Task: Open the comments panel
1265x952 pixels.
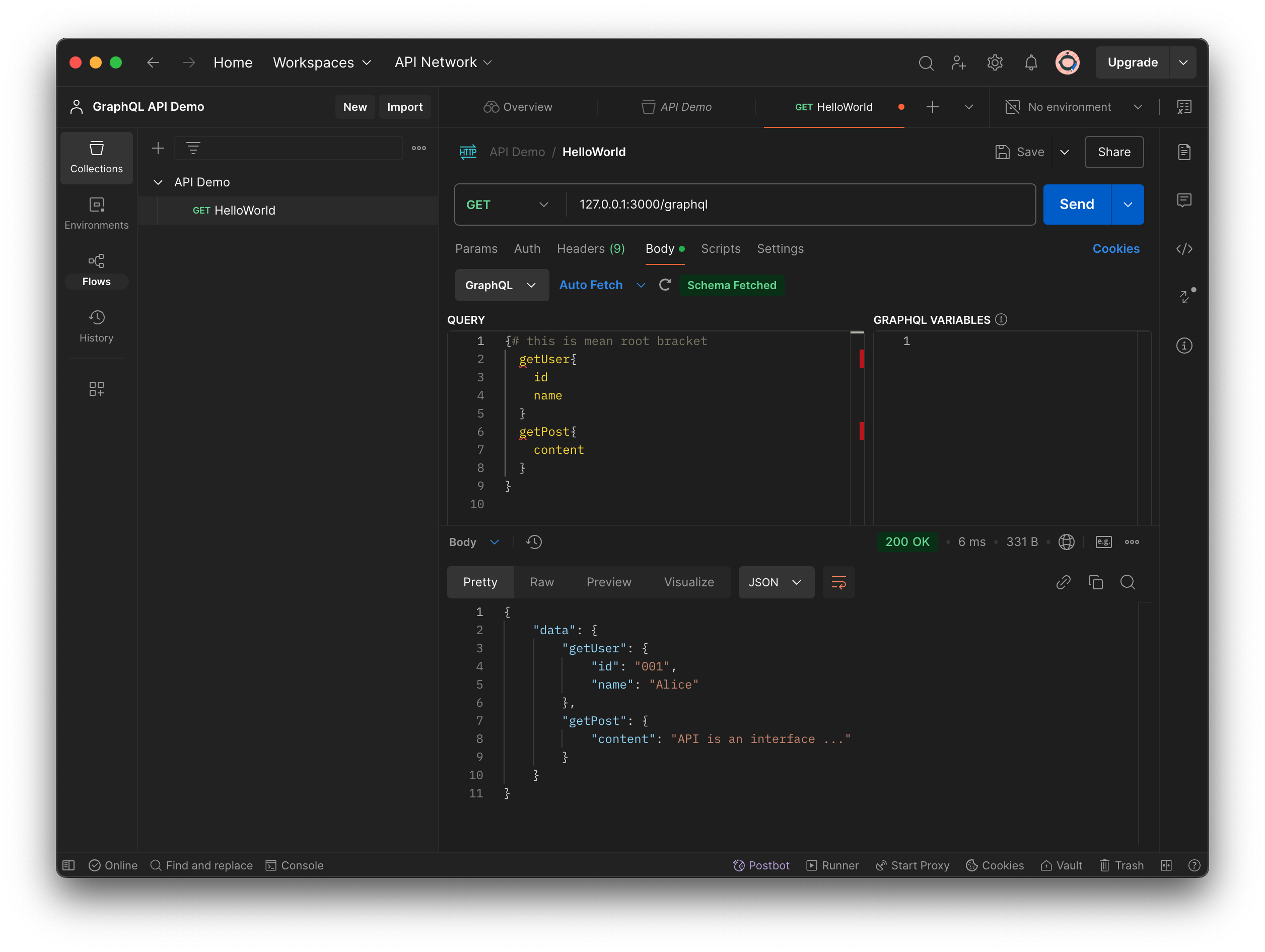Action: (x=1184, y=200)
